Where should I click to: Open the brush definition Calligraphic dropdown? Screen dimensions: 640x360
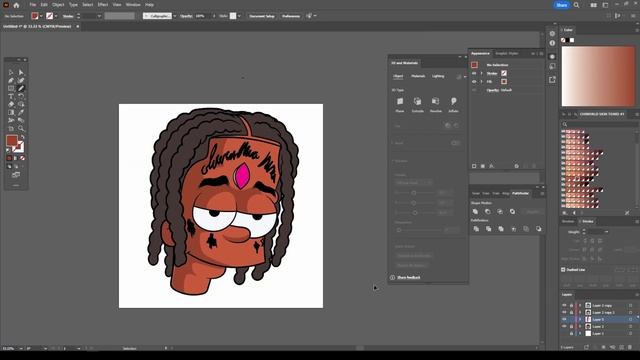(x=175, y=16)
